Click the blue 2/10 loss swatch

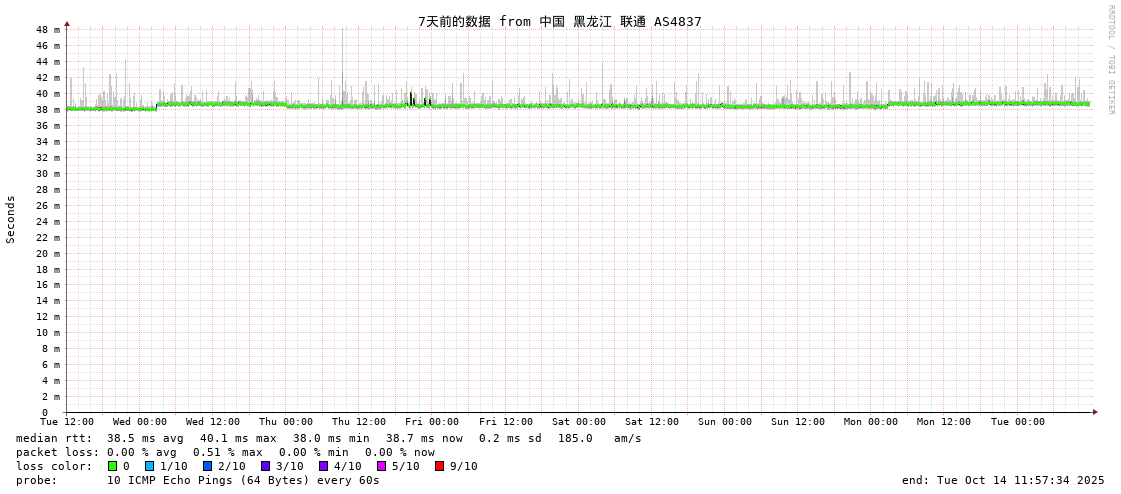[x=207, y=466]
